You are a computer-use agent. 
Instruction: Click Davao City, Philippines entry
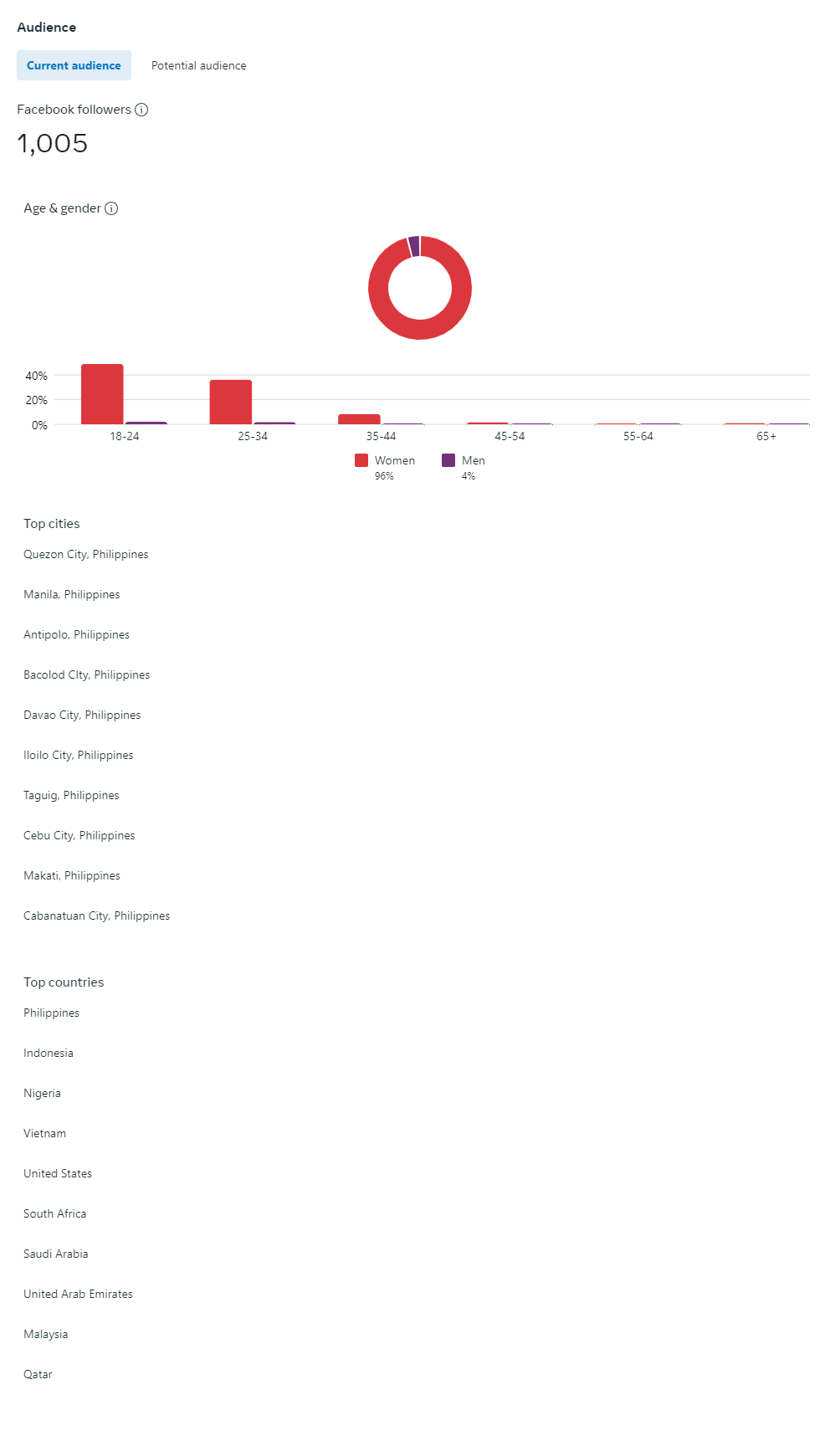coord(82,715)
